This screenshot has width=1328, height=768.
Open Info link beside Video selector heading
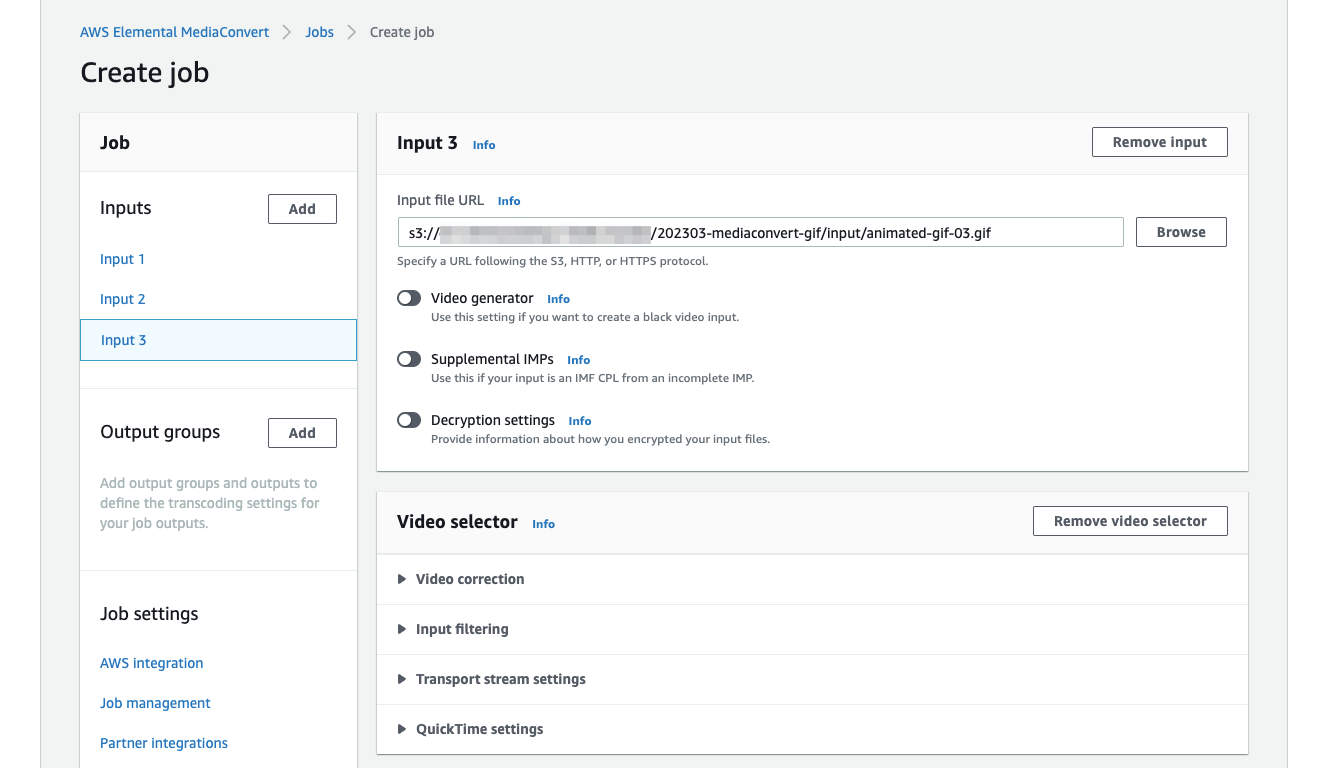(x=543, y=524)
